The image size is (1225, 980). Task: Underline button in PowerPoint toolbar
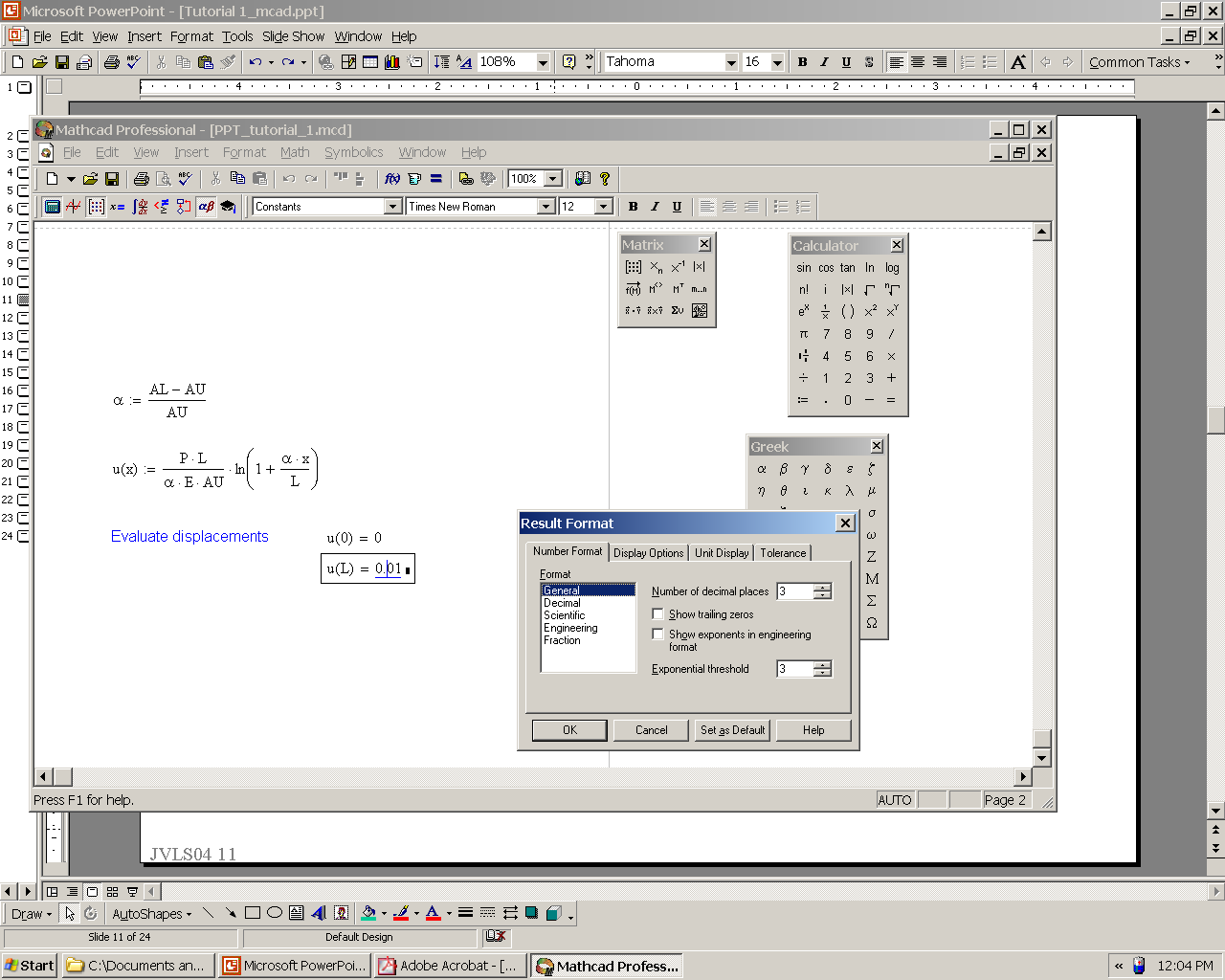click(x=846, y=62)
